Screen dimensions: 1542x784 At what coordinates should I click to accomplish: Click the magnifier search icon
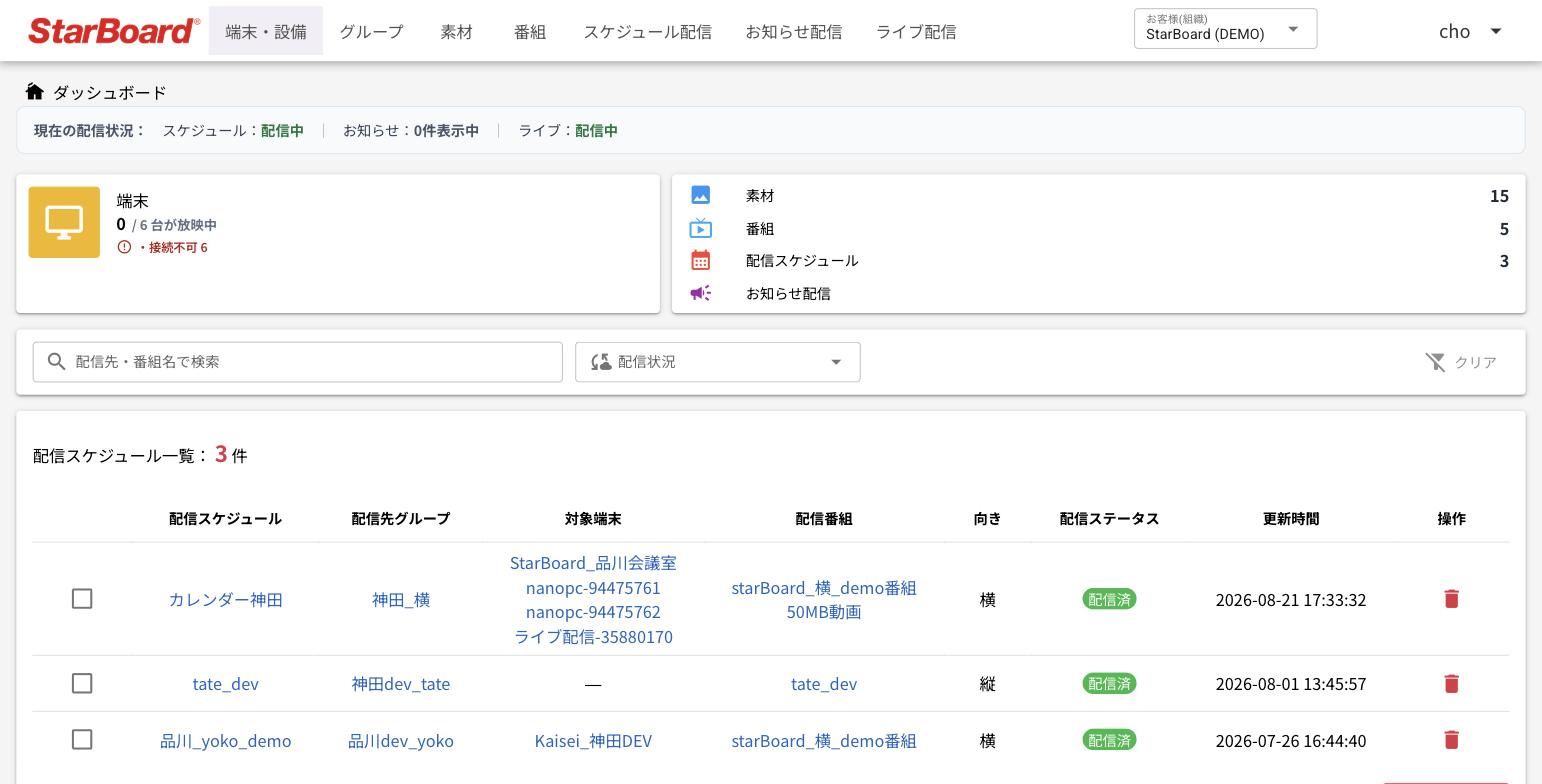tap(57, 362)
